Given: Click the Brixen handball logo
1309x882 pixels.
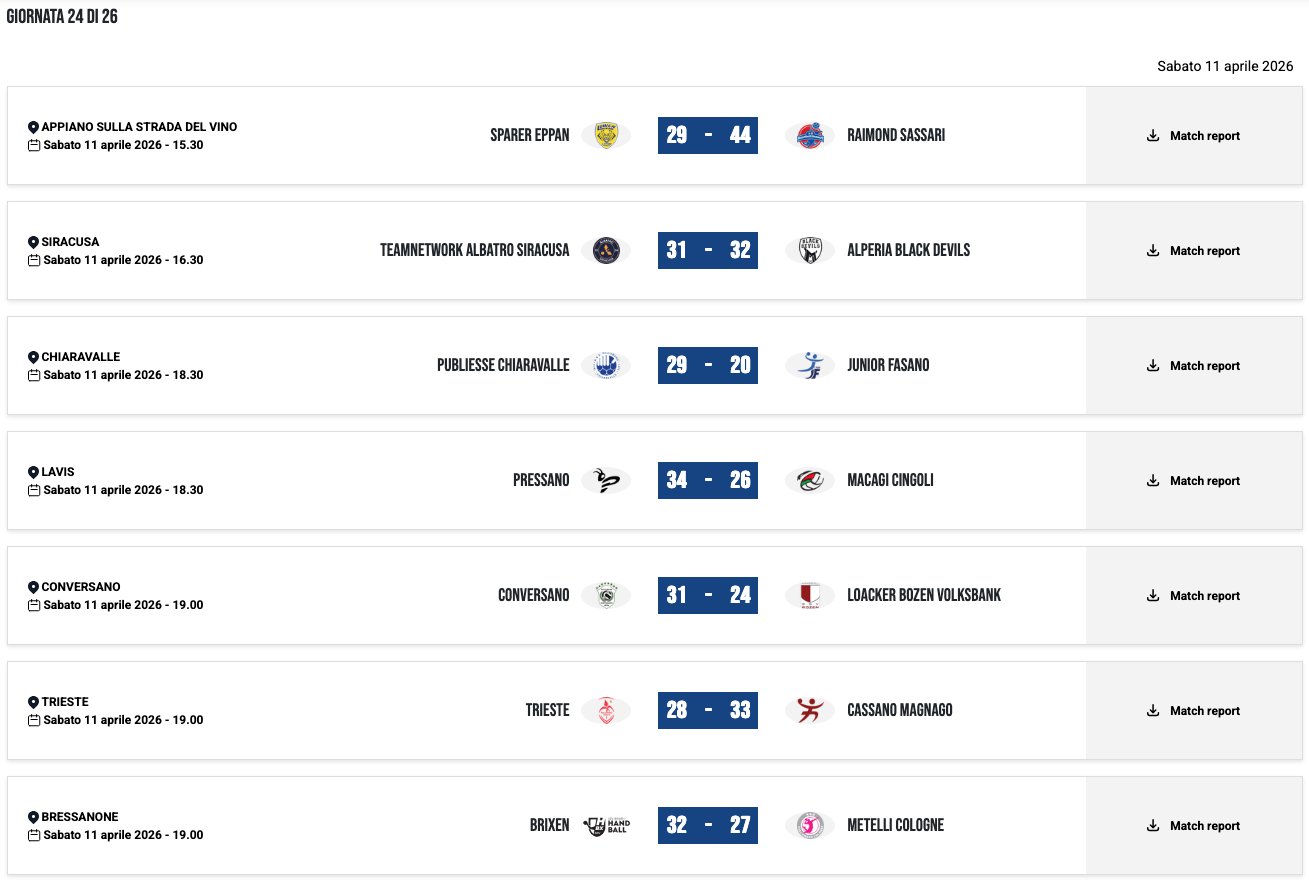Looking at the screenshot, I should click(x=606, y=825).
